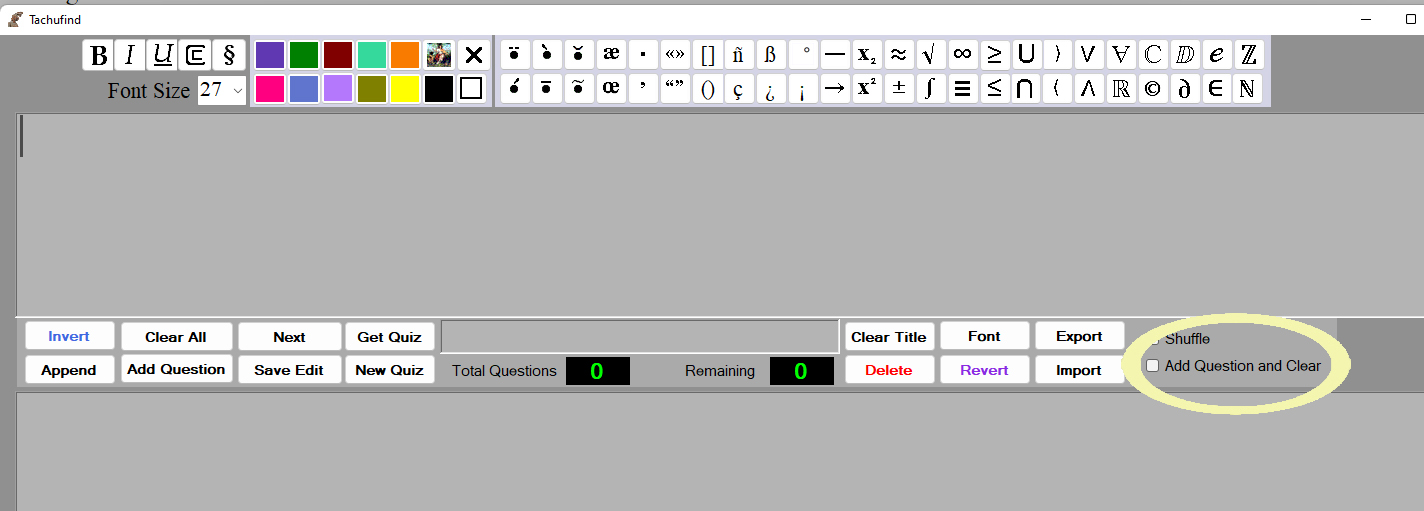Screen dimensions: 1424x511
Task: Toggle bold formatting with the B button
Action: pyautogui.click(x=98, y=55)
